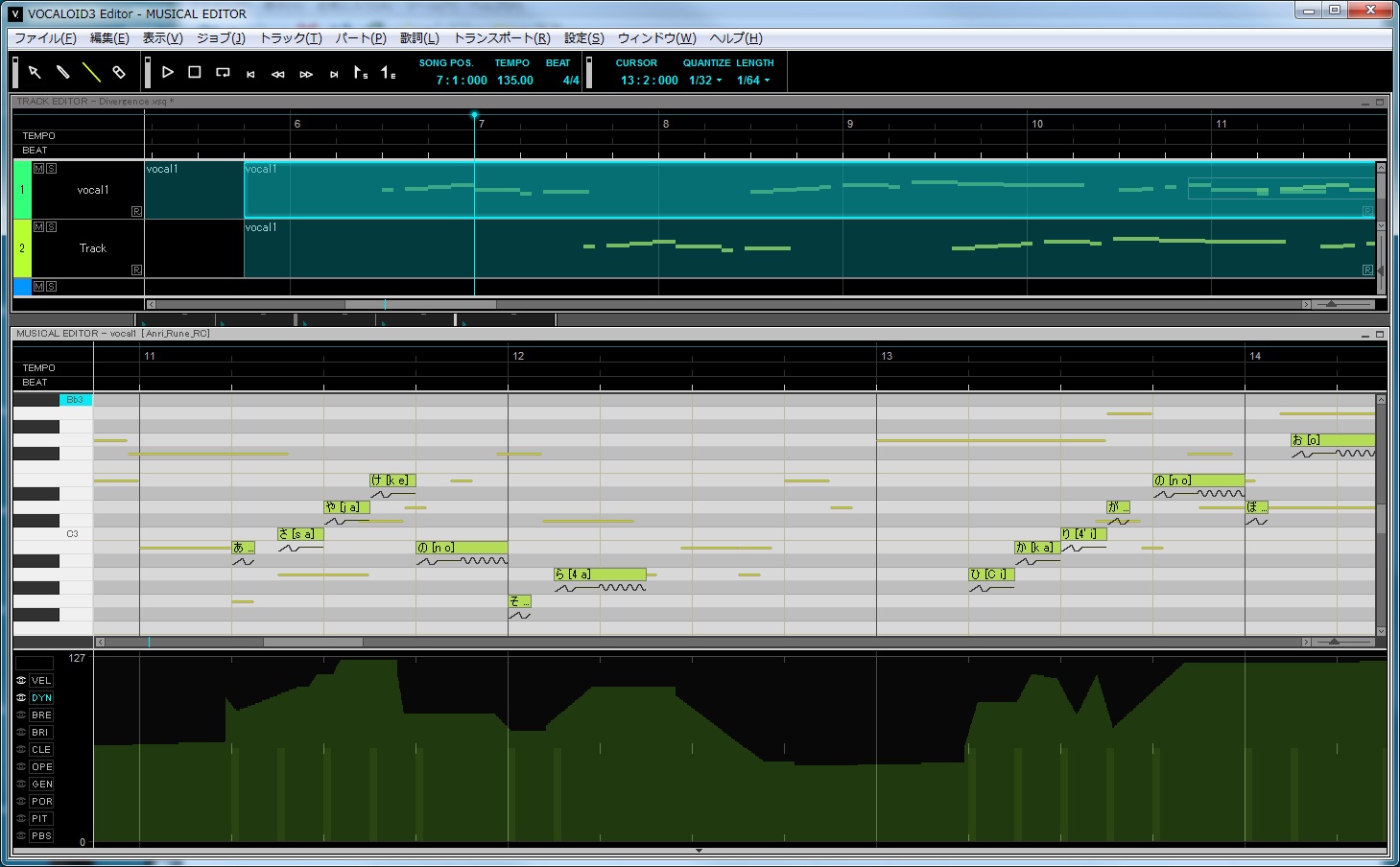Adjust Musical Editor horizontal zoom slider

pyautogui.click(x=1334, y=642)
